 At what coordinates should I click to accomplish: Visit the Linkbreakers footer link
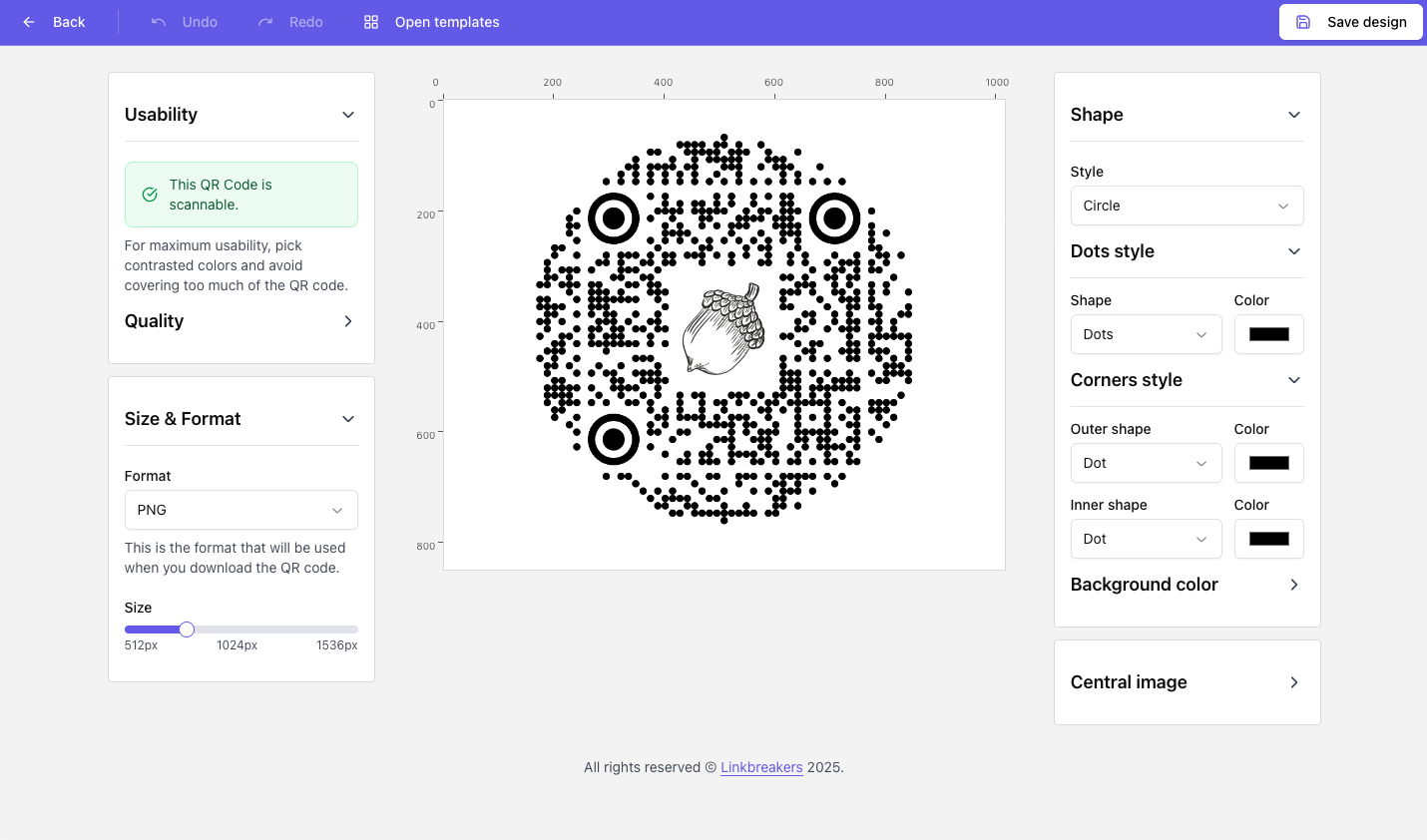pos(761,767)
